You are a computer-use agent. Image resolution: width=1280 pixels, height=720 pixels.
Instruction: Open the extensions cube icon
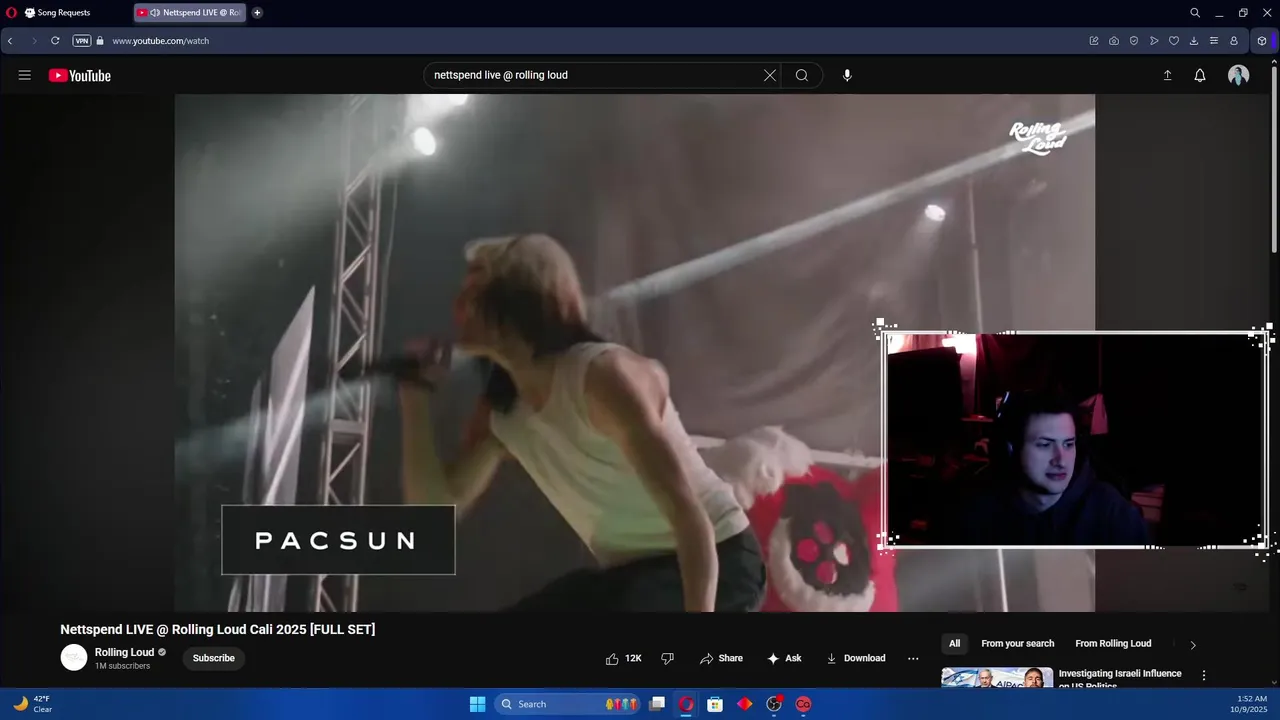[x=1262, y=41]
